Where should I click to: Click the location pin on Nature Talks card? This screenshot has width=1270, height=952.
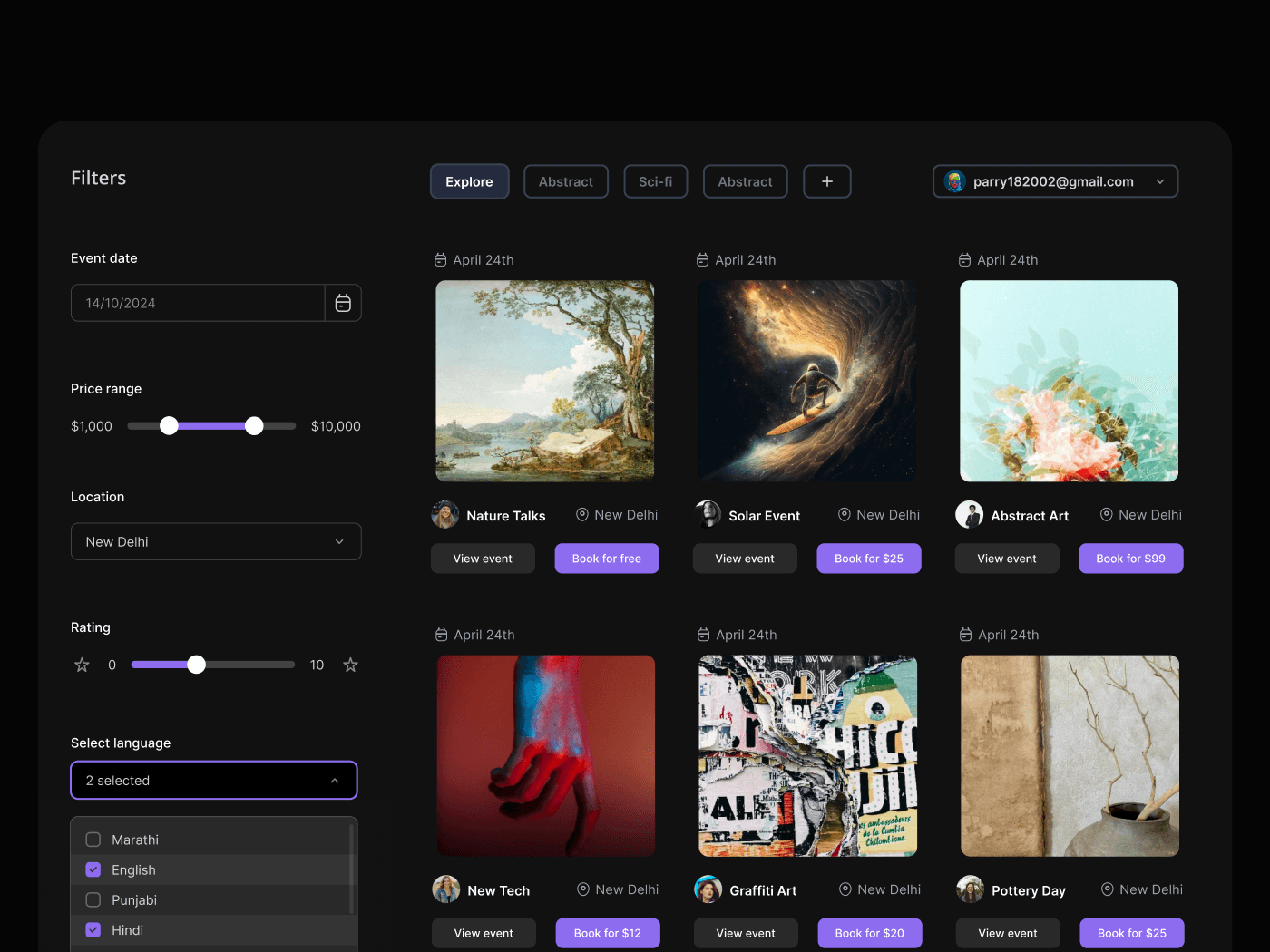tap(582, 515)
